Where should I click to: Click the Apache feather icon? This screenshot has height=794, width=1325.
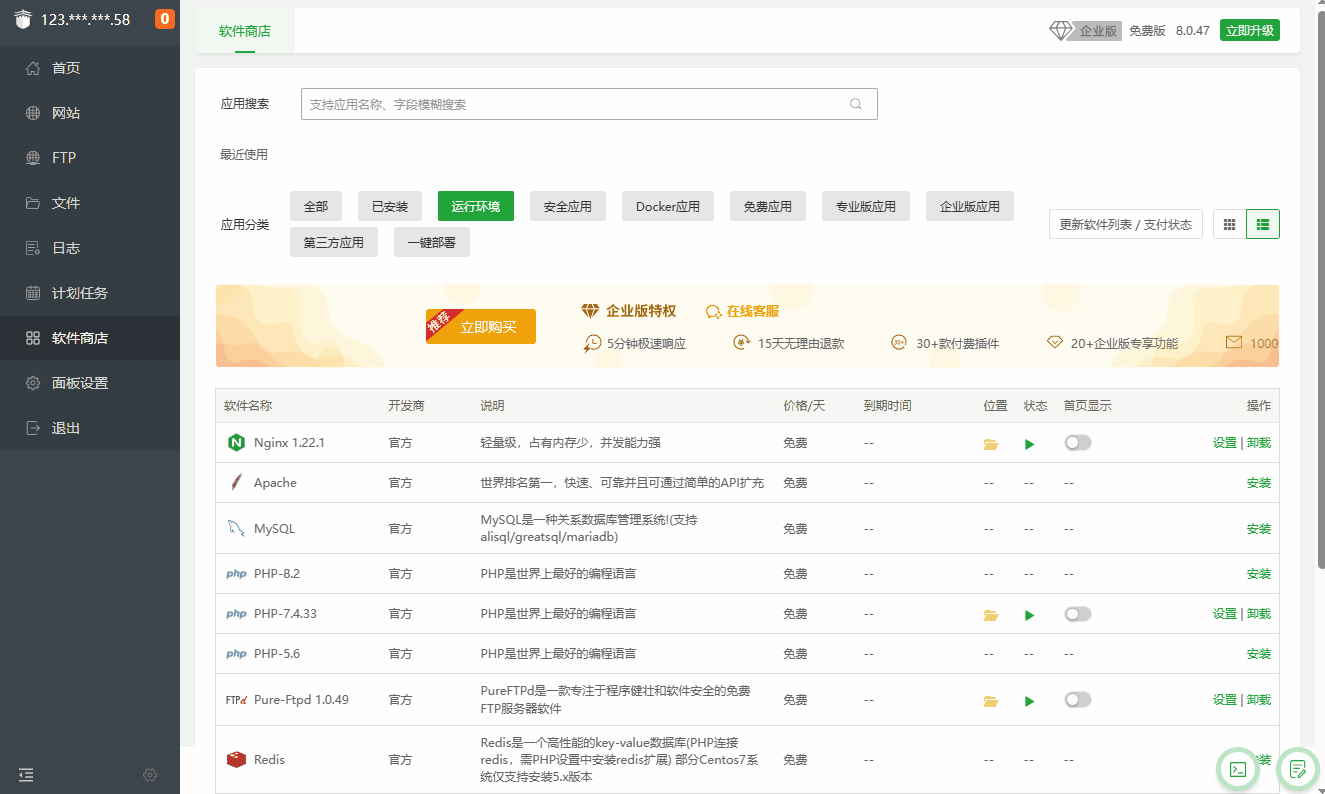[236, 482]
